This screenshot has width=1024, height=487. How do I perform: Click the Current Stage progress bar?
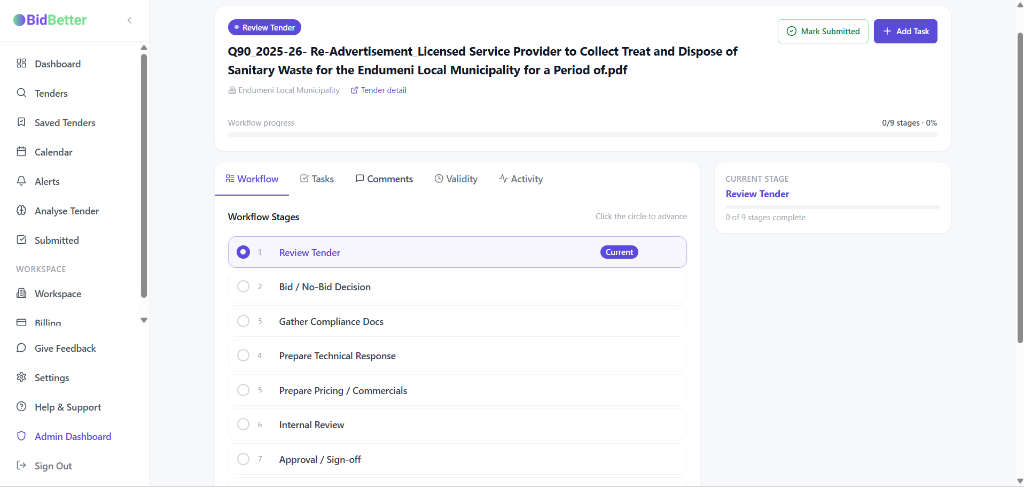point(833,207)
